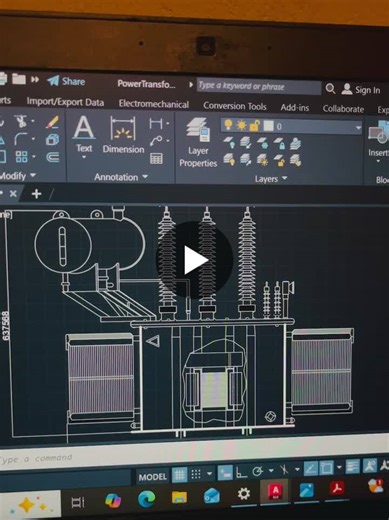Toggle layer 0 freeze sun icon
This screenshot has height=520, width=389.
pyautogui.click(x=241, y=125)
